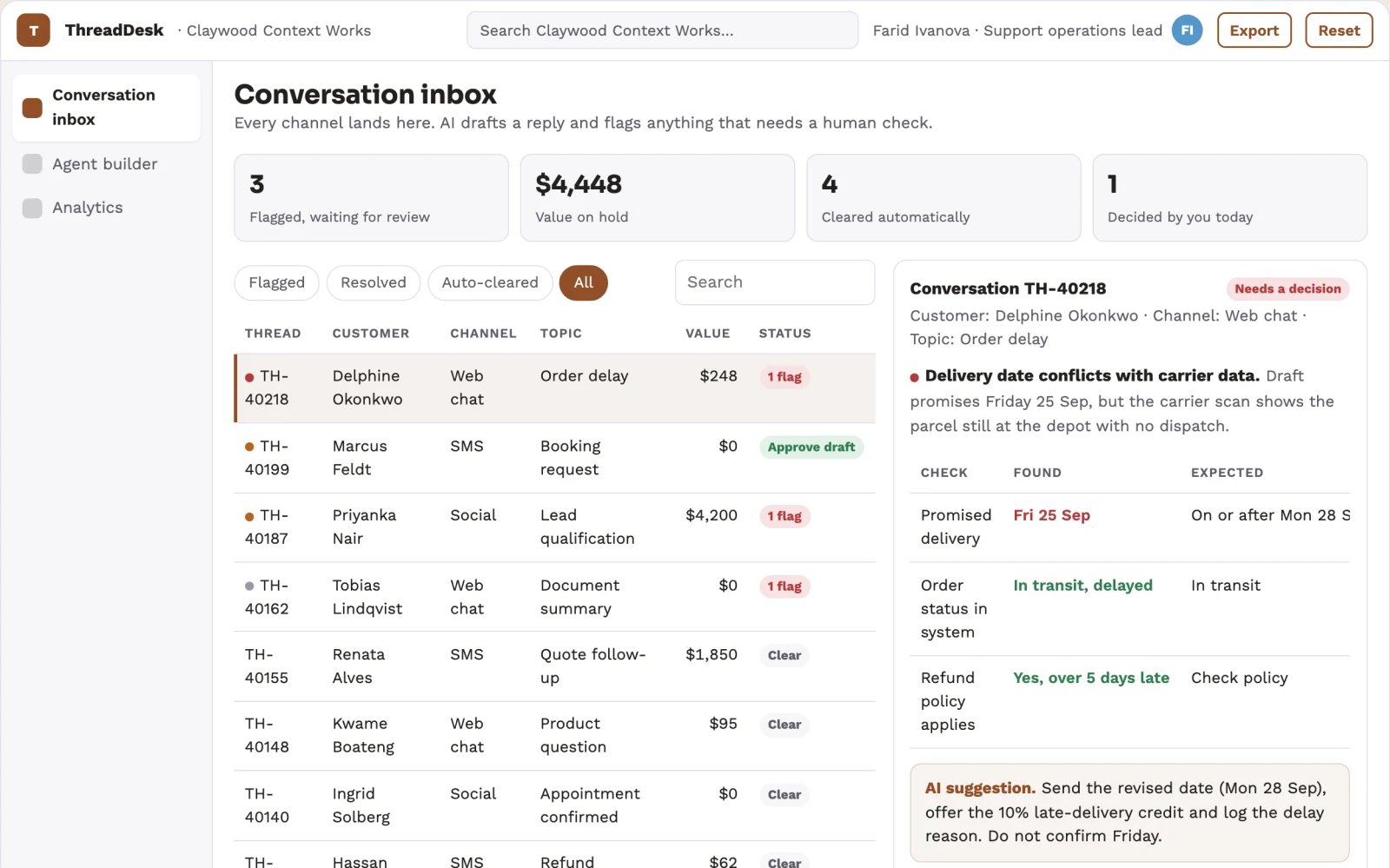Click the Analytics sidebar icon
This screenshot has height=868, width=1390.
(32, 208)
